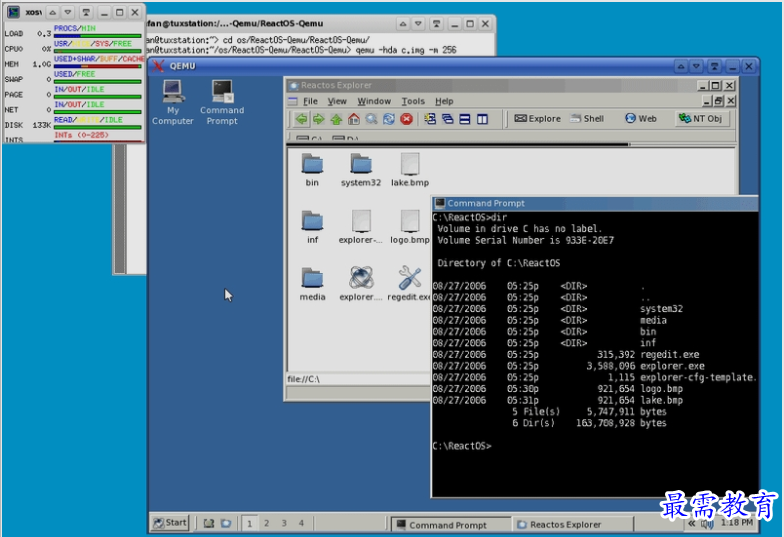Click the Explore button in toolbar
Viewport: 784px width, 537px height.
pyautogui.click(x=538, y=118)
